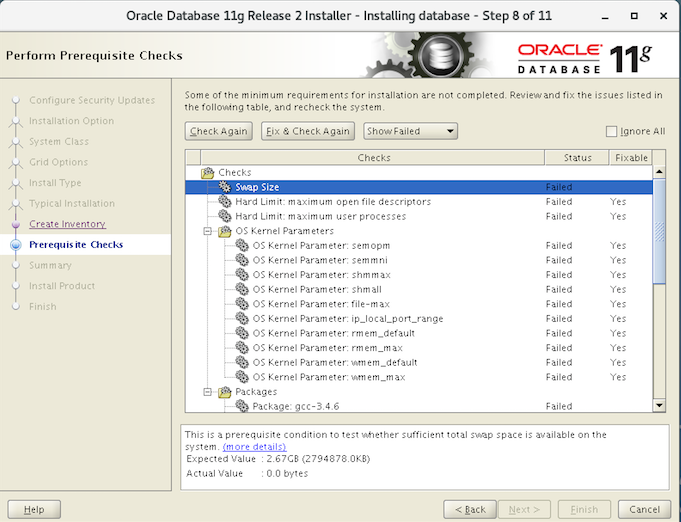Image resolution: width=681 pixels, height=522 pixels.
Task: Go to the Create Inventory step link
Action: point(67,224)
